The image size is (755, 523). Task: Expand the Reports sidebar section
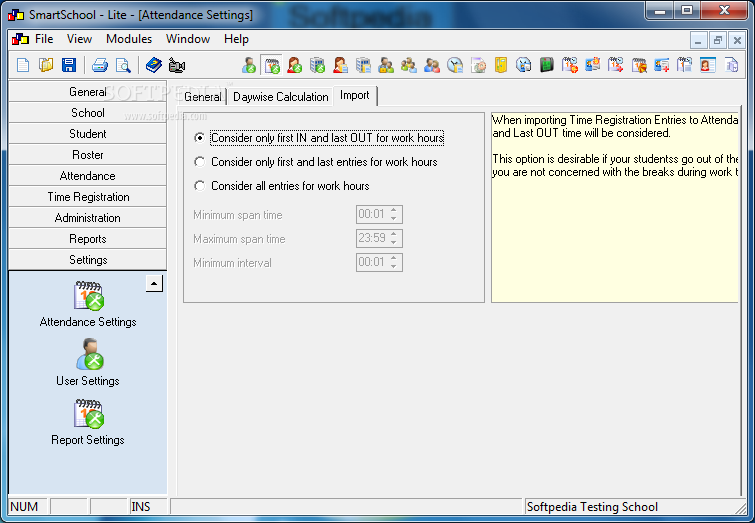88,239
